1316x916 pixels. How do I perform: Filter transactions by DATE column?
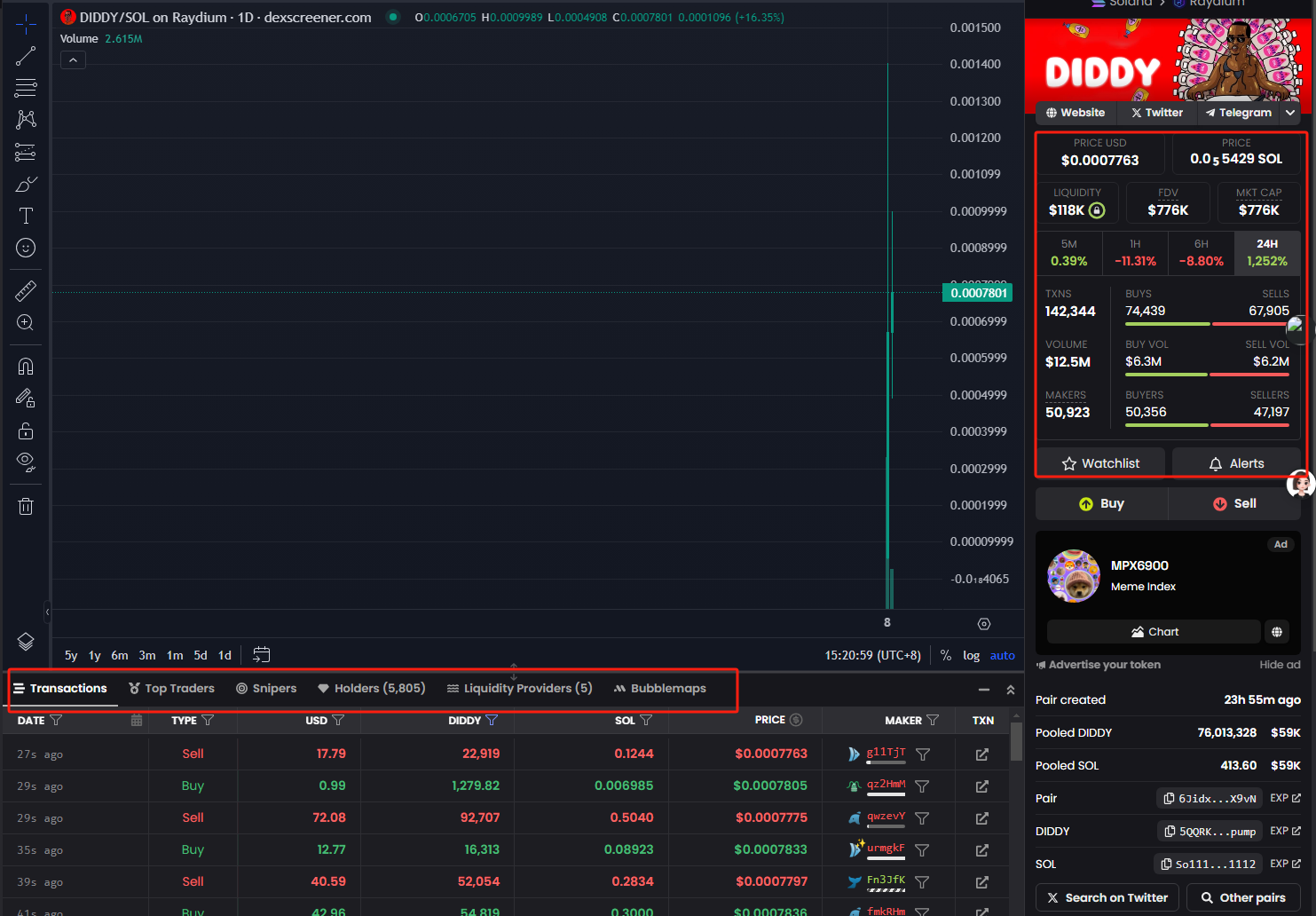(x=56, y=720)
